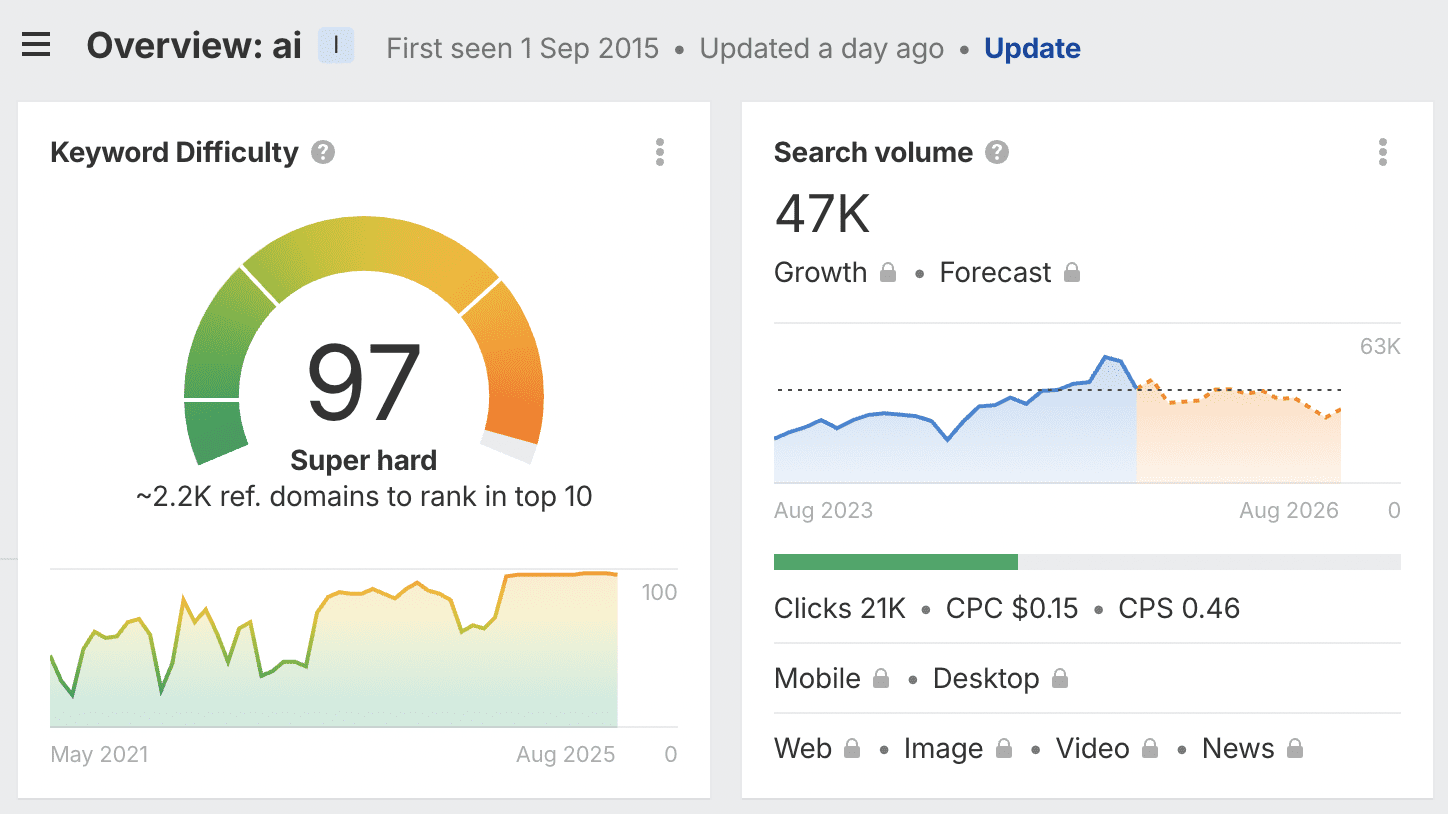The height and width of the screenshot is (814, 1448).
Task: Select the informational intent badge next to ai
Action: (336, 45)
